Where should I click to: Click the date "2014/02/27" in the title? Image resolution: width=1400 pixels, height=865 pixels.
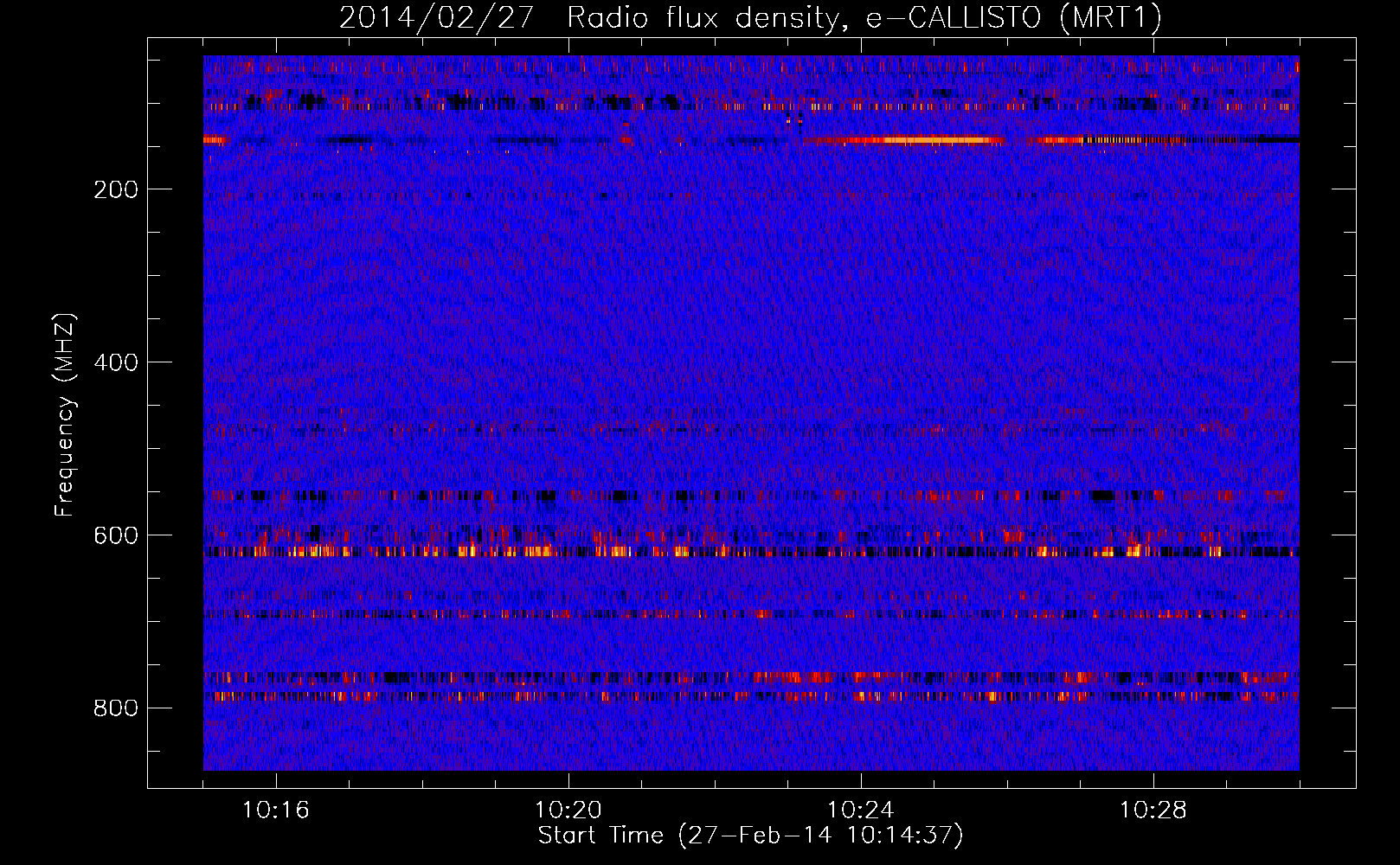436,17
